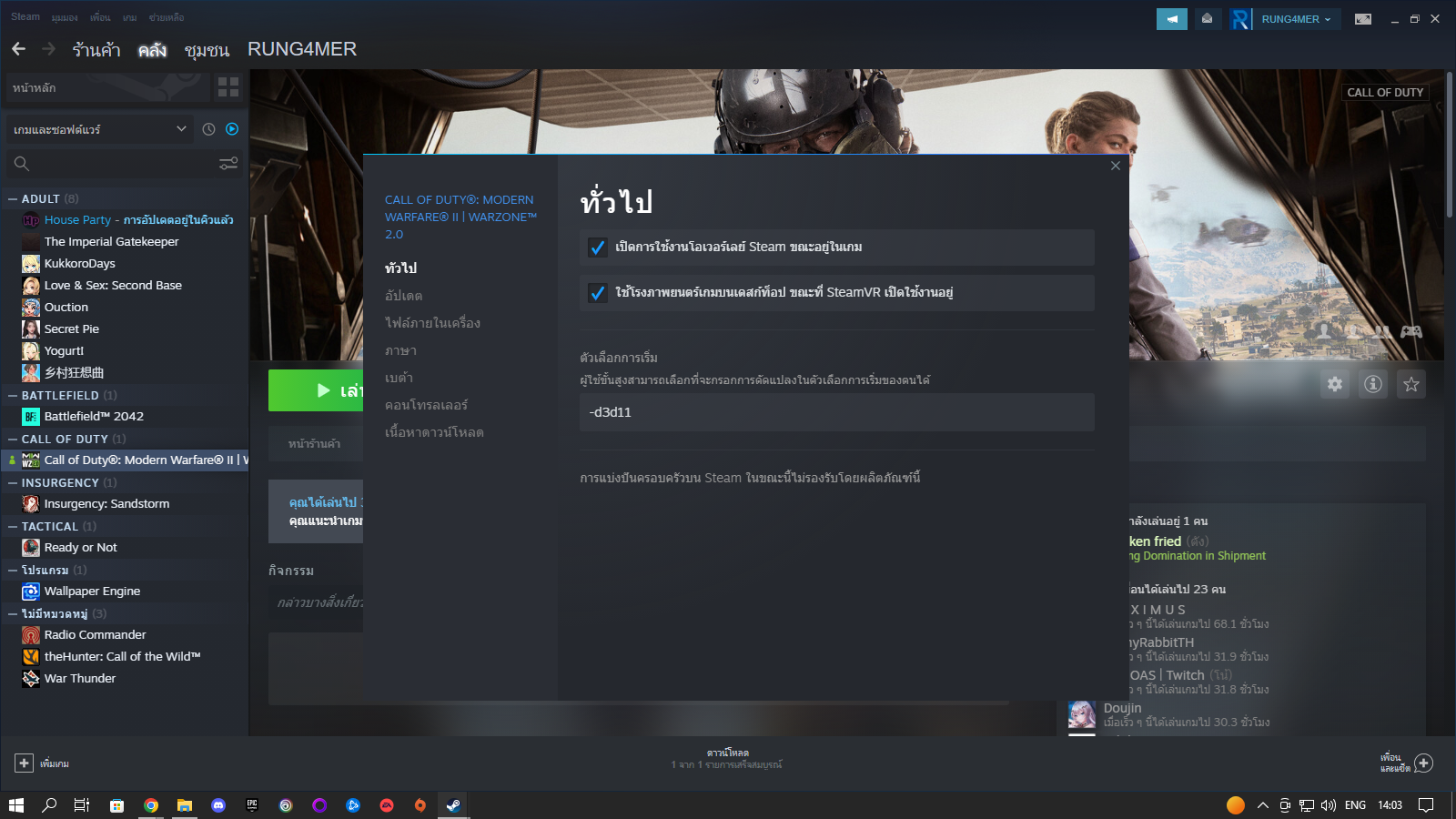Open advanced library filter sliders
The height and width of the screenshot is (819, 1456).
click(x=228, y=164)
